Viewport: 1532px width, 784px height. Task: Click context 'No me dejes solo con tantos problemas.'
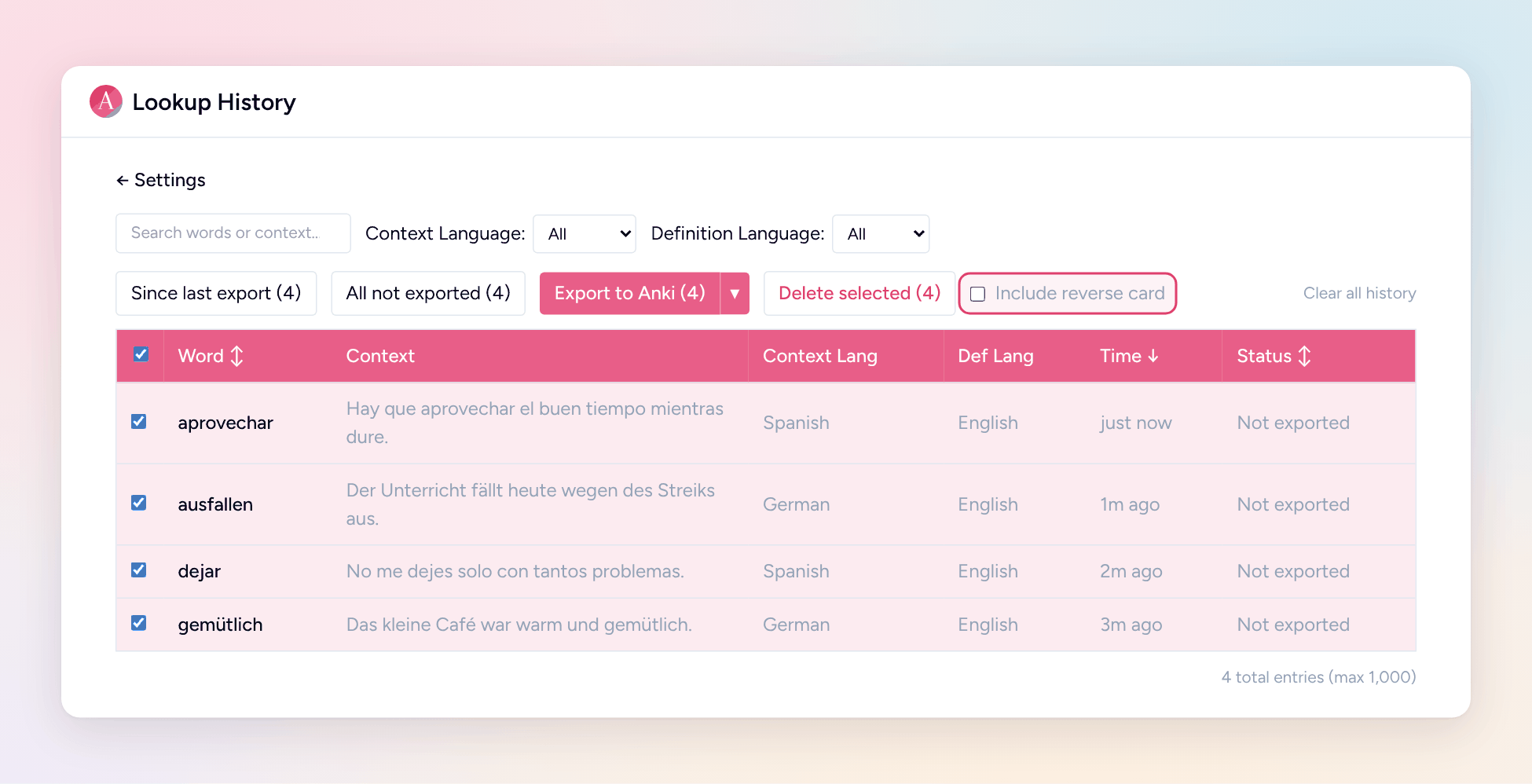(515, 571)
